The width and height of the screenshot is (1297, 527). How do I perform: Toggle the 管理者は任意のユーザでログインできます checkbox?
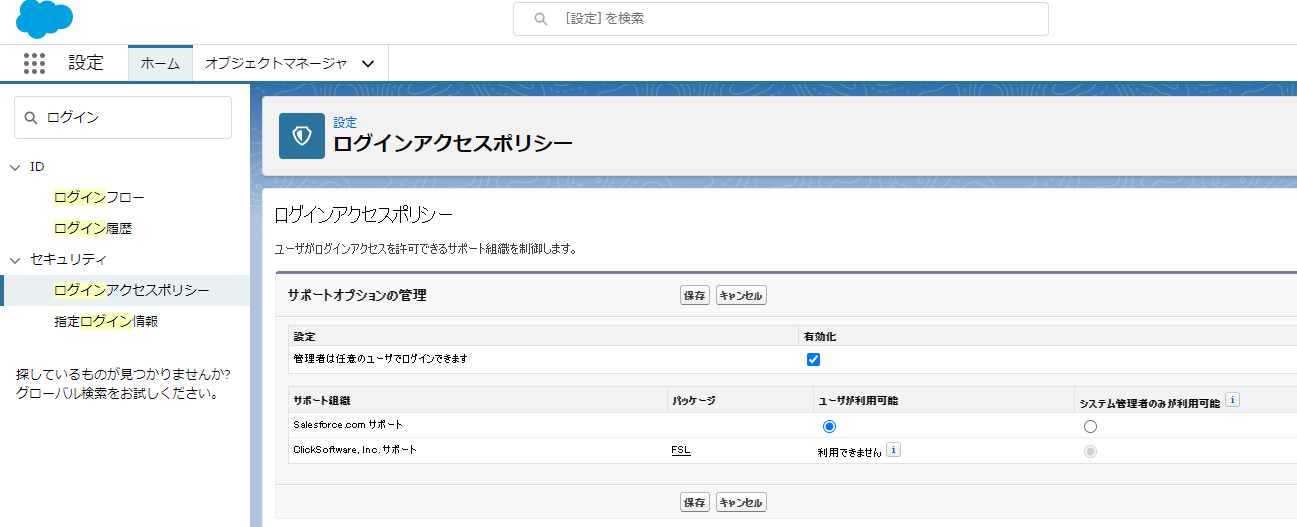813,360
